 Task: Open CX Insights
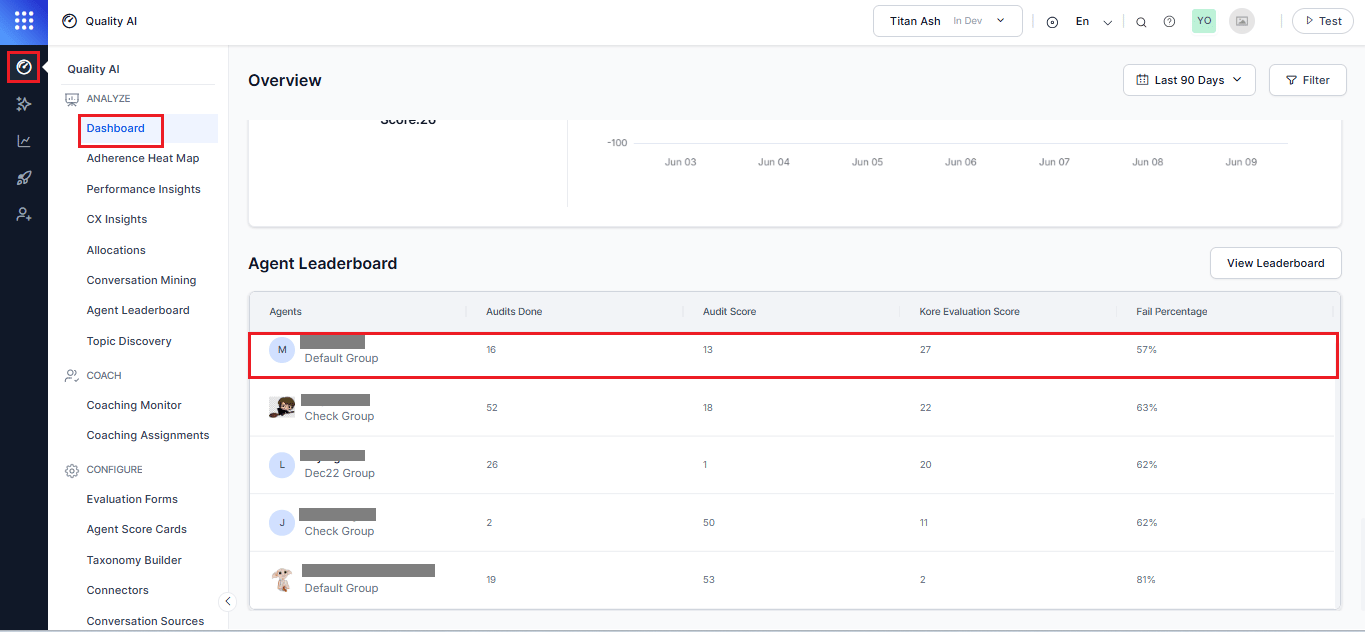tap(117, 219)
